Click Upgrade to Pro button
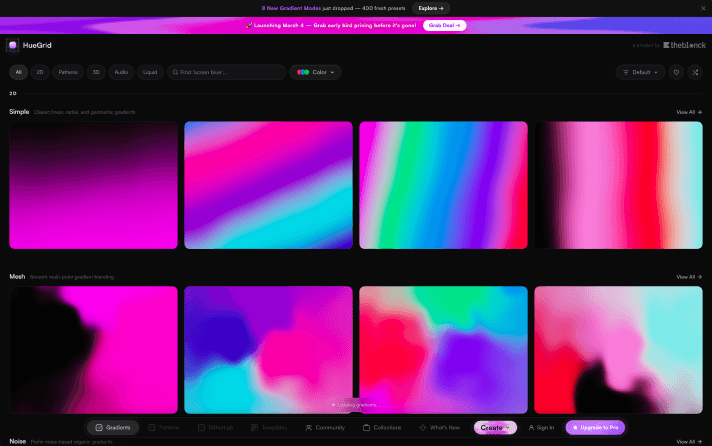The width and height of the screenshot is (712, 446). click(595, 427)
